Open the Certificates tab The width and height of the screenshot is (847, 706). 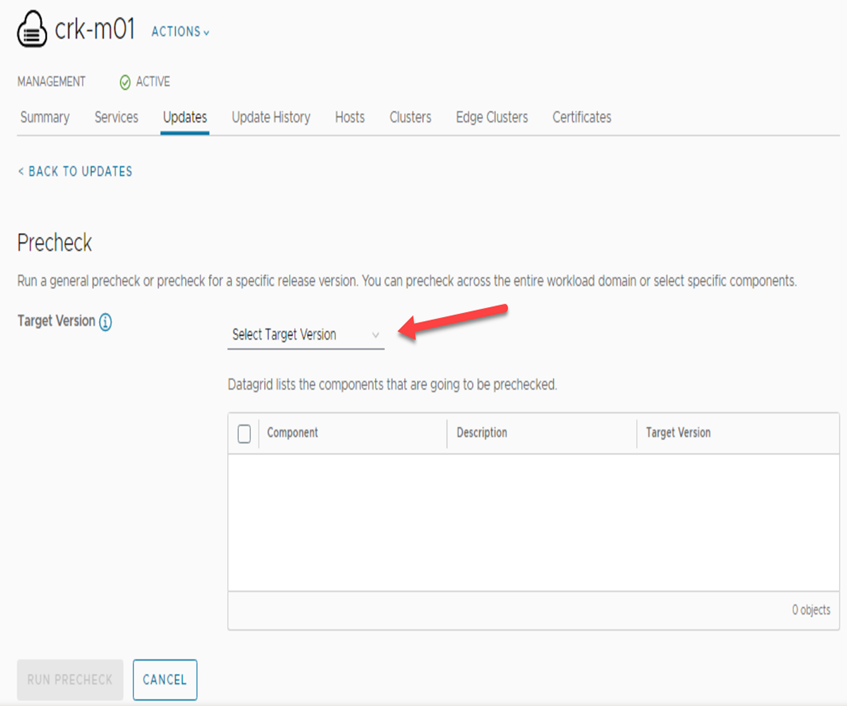click(582, 117)
